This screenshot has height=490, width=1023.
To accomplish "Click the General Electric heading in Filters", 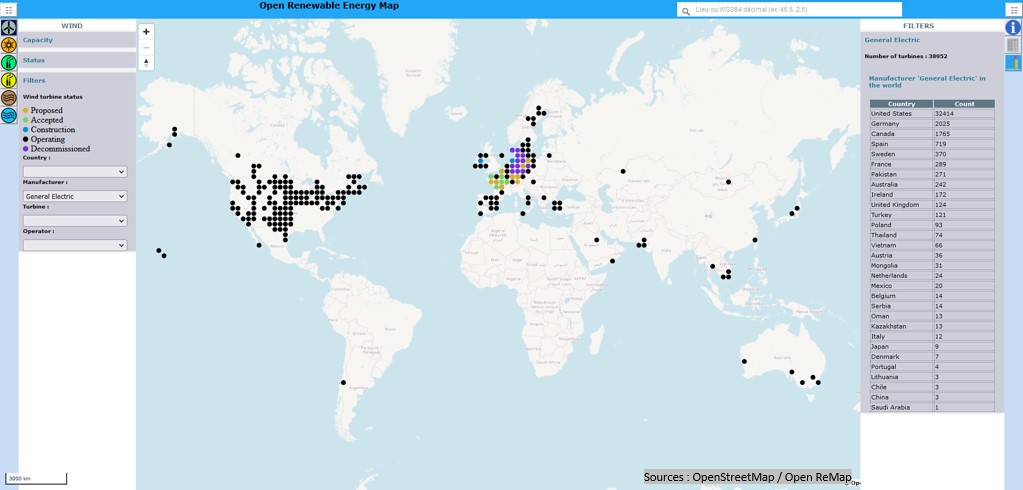I will pyautogui.click(x=892, y=40).
